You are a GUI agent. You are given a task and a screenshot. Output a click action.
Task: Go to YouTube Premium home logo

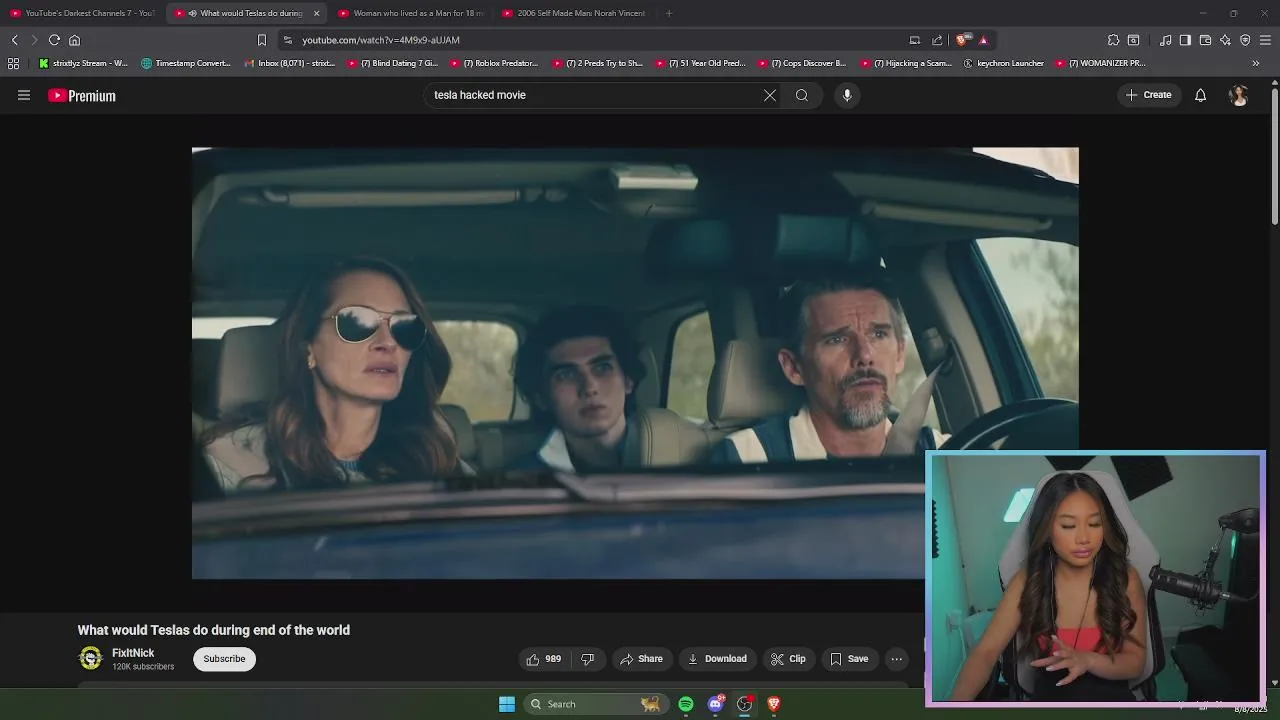tap(82, 96)
